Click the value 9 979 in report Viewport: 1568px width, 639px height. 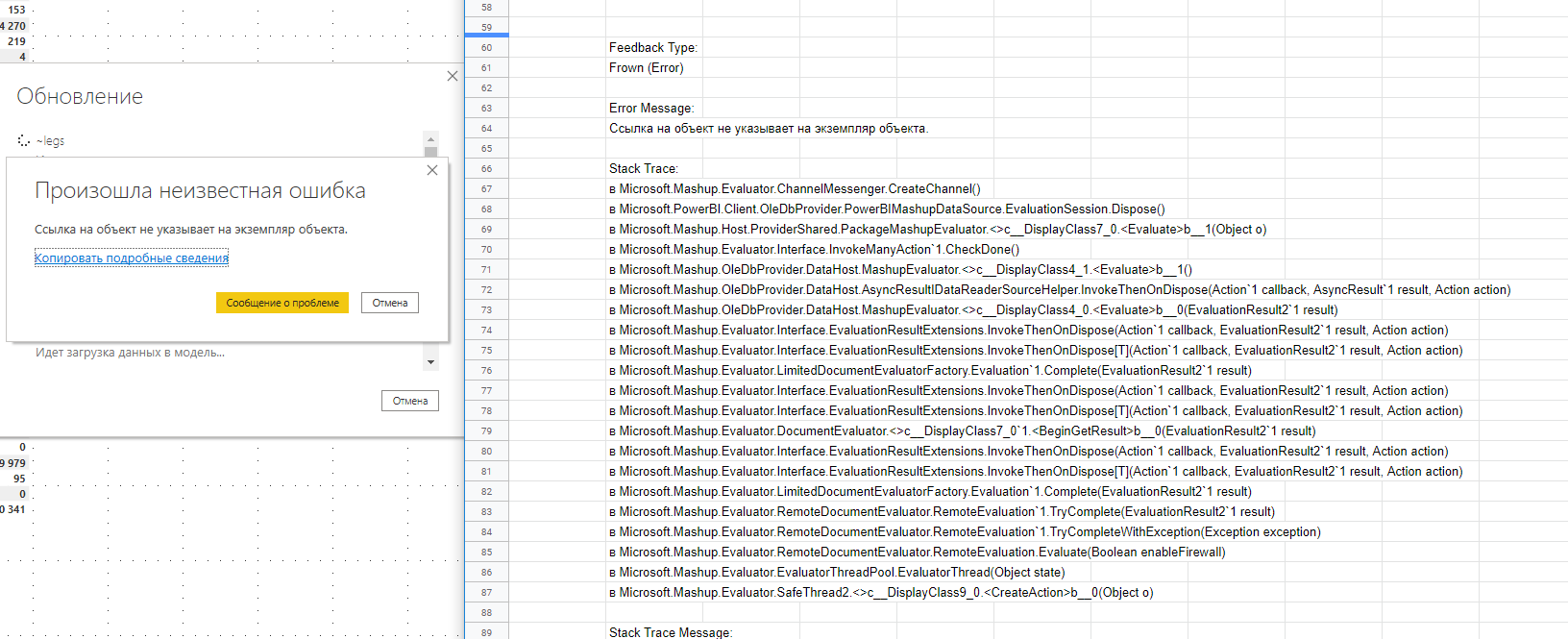tap(13, 463)
